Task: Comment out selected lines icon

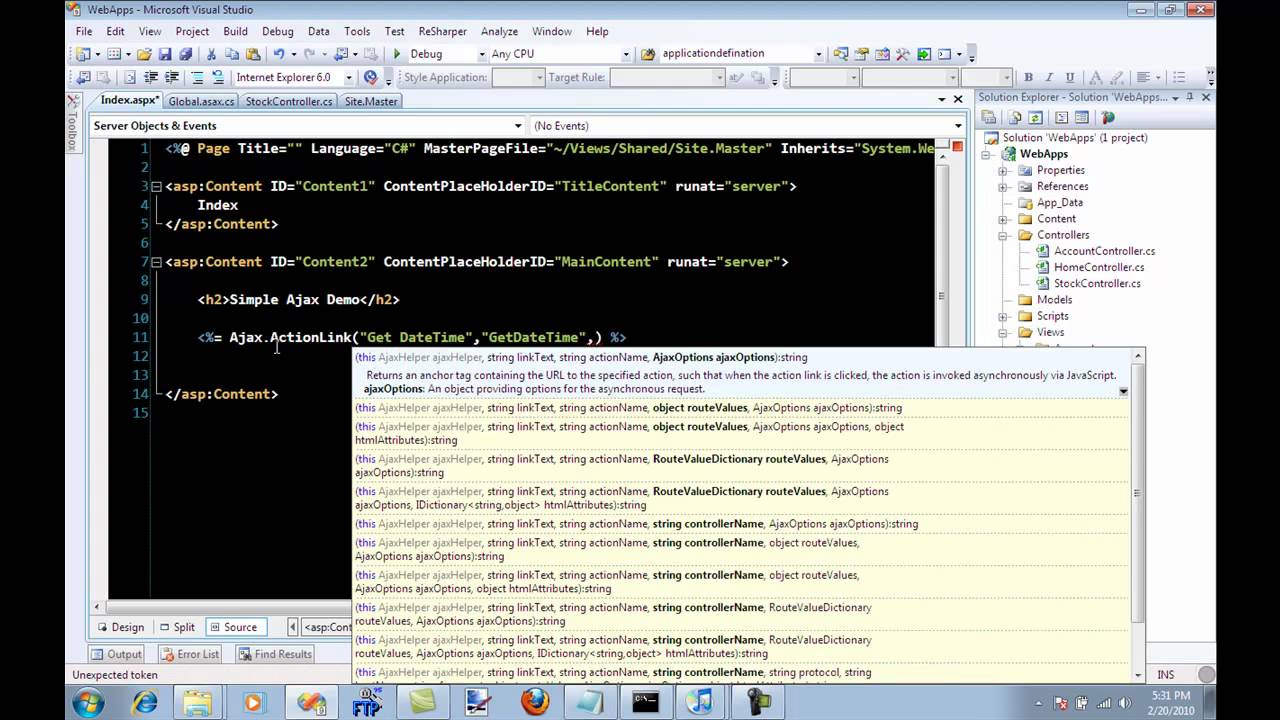Action: (x=197, y=77)
